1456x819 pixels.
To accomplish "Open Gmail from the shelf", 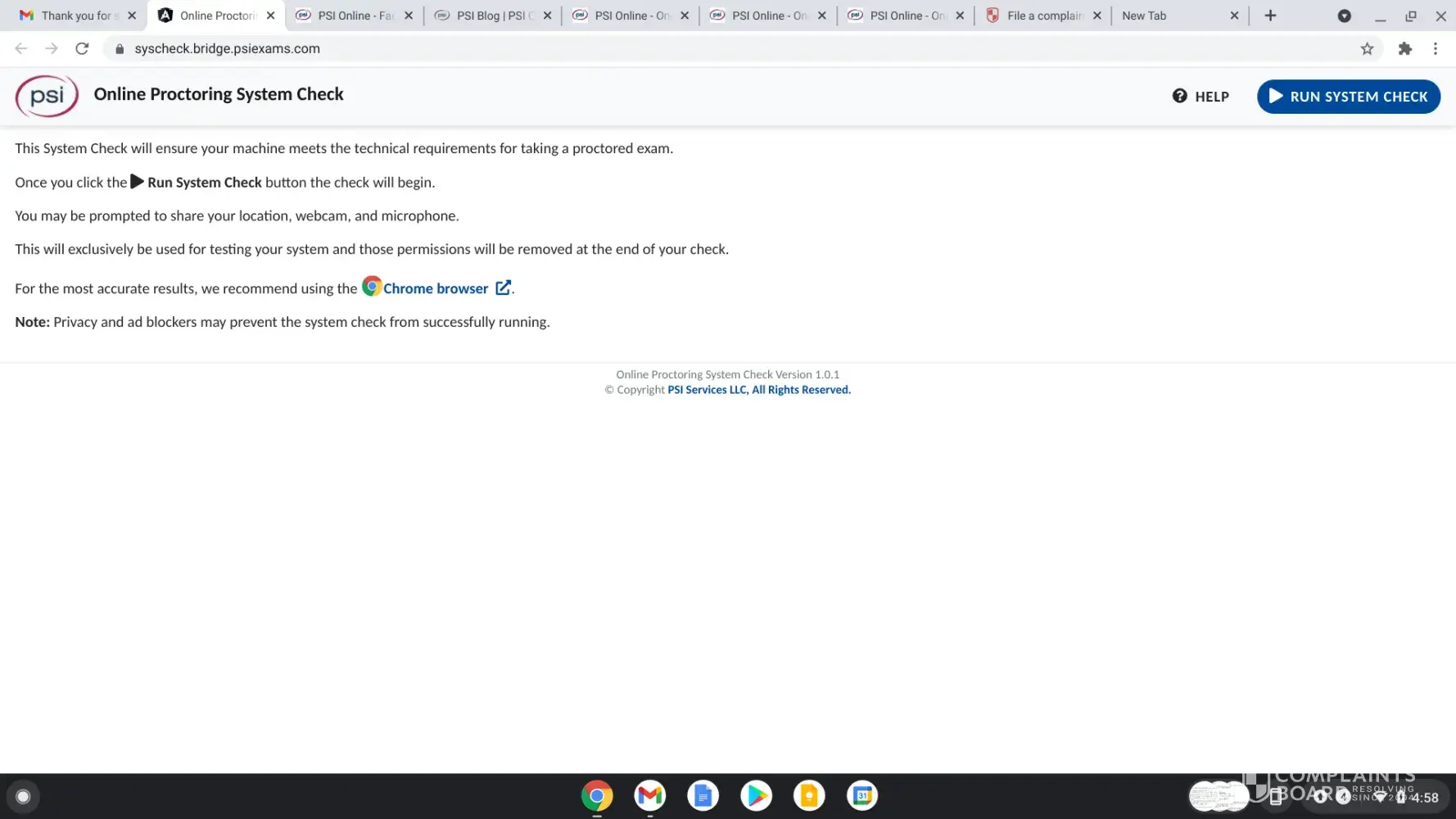I will [x=650, y=796].
